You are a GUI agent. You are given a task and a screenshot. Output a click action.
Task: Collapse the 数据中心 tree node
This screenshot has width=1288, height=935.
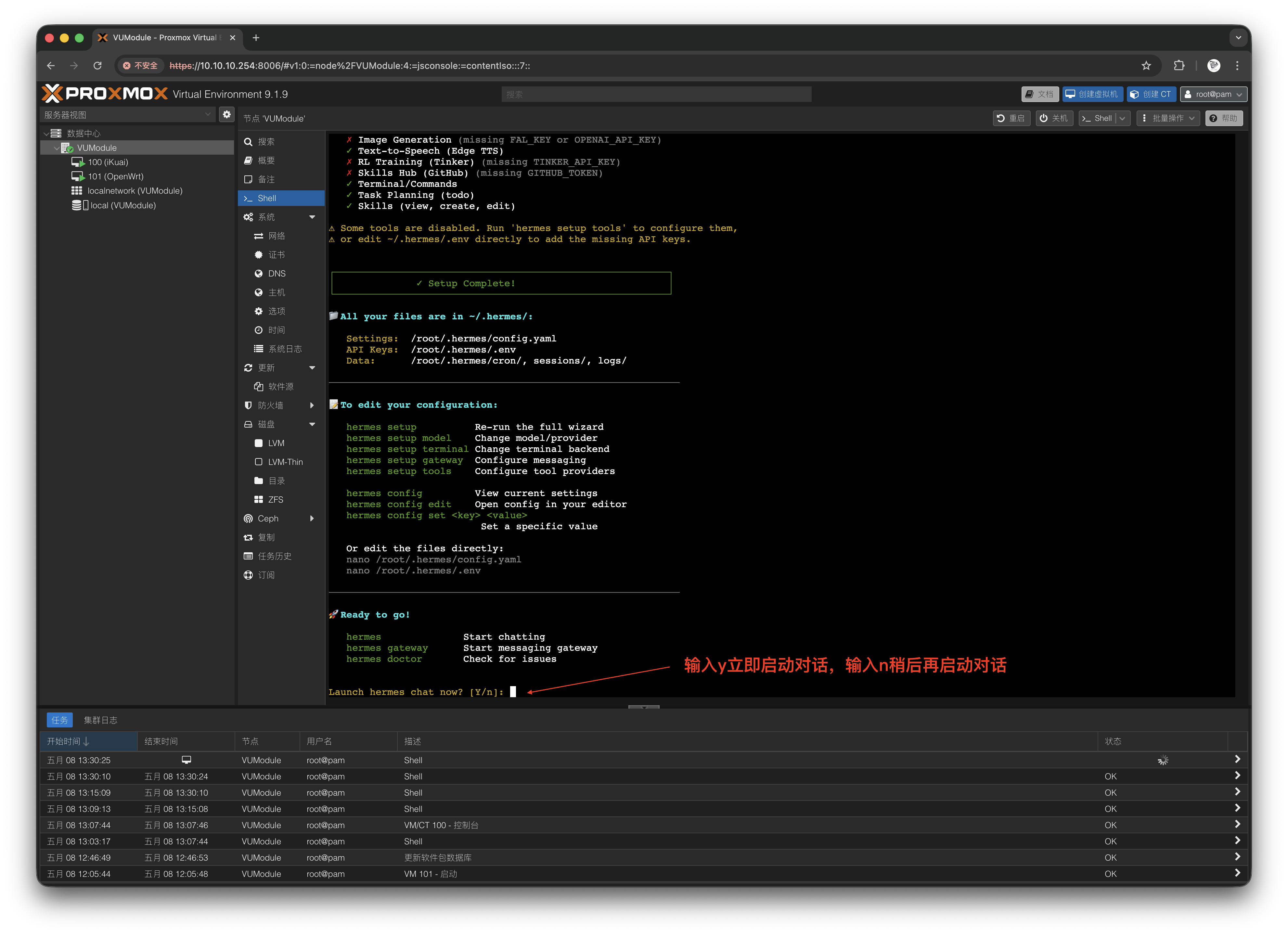(46, 134)
